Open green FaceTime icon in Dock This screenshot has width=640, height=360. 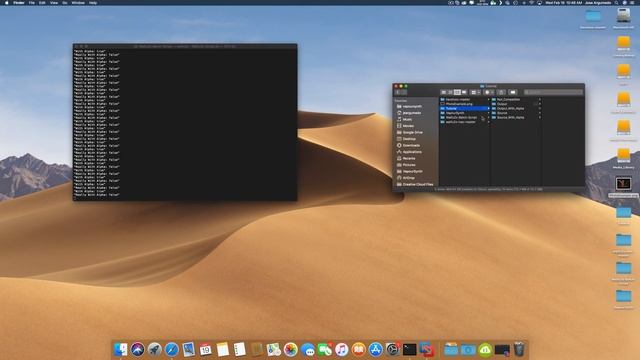click(325, 349)
